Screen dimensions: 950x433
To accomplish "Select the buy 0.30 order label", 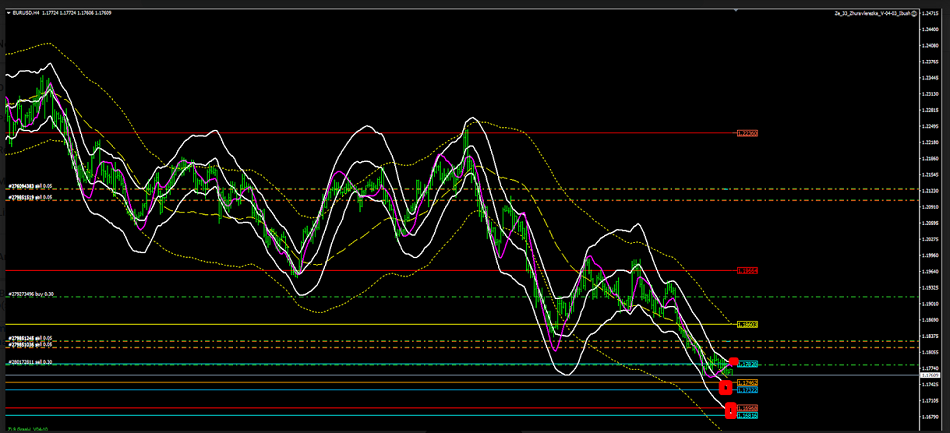I will [x=30, y=294].
